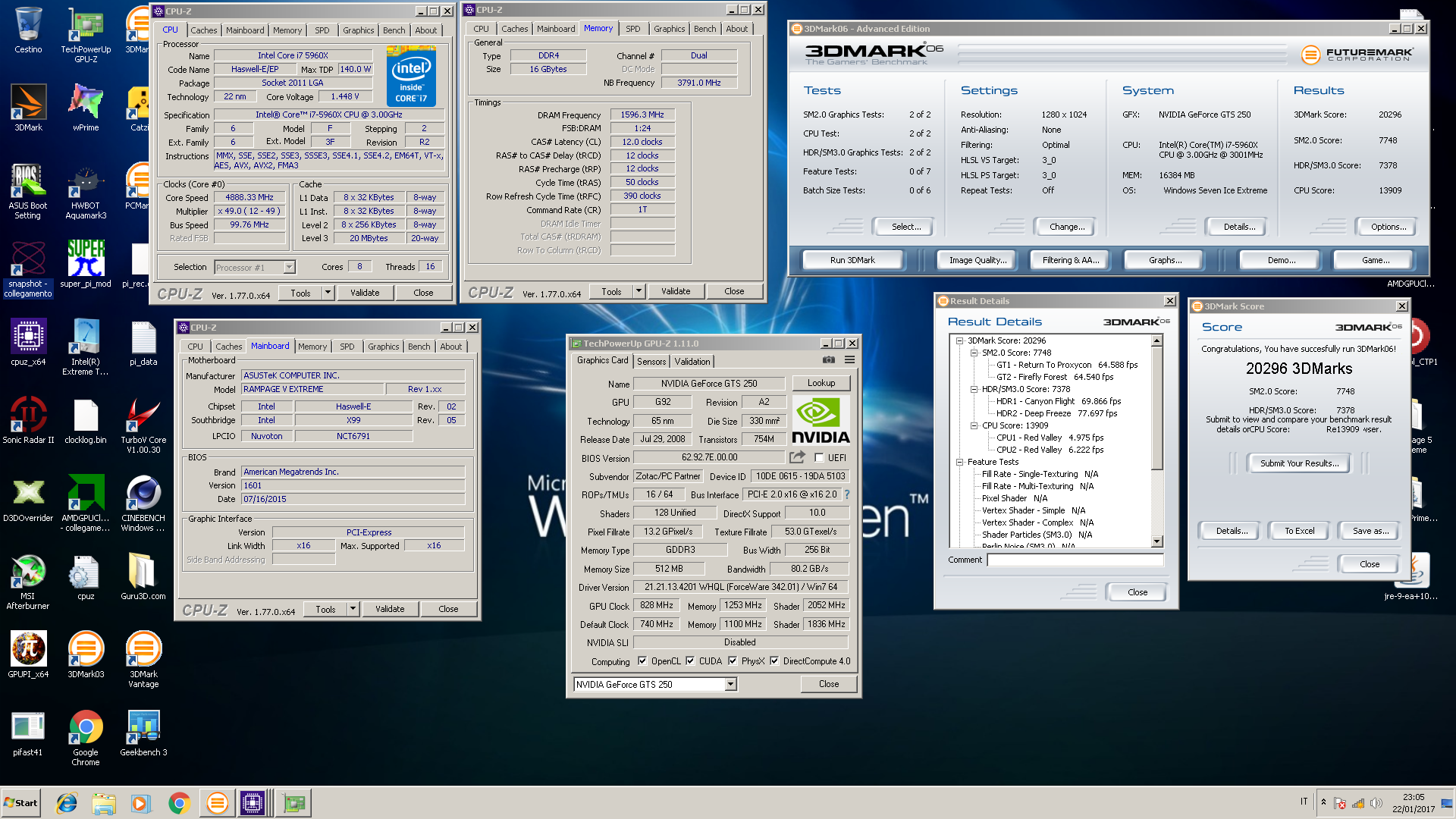The width and height of the screenshot is (1456, 819).
Task: Open GPUPI_x64 desktop icon
Action: [28, 655]
